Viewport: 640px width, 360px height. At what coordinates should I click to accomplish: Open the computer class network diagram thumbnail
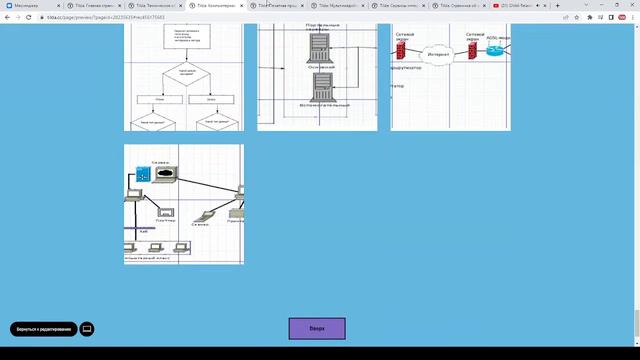(x=184, y=204)
